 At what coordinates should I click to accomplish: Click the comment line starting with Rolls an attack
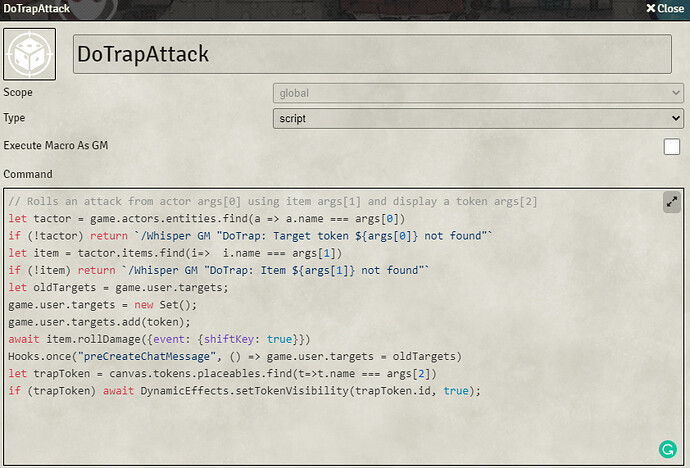tap(273, 201)
